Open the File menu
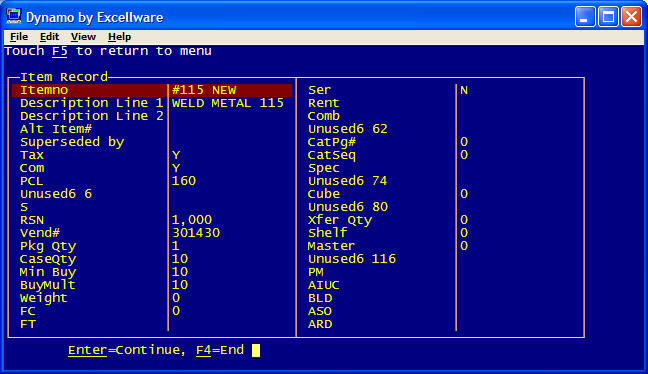Viewport: 648px width, 374px height. [x=19, y=37]
